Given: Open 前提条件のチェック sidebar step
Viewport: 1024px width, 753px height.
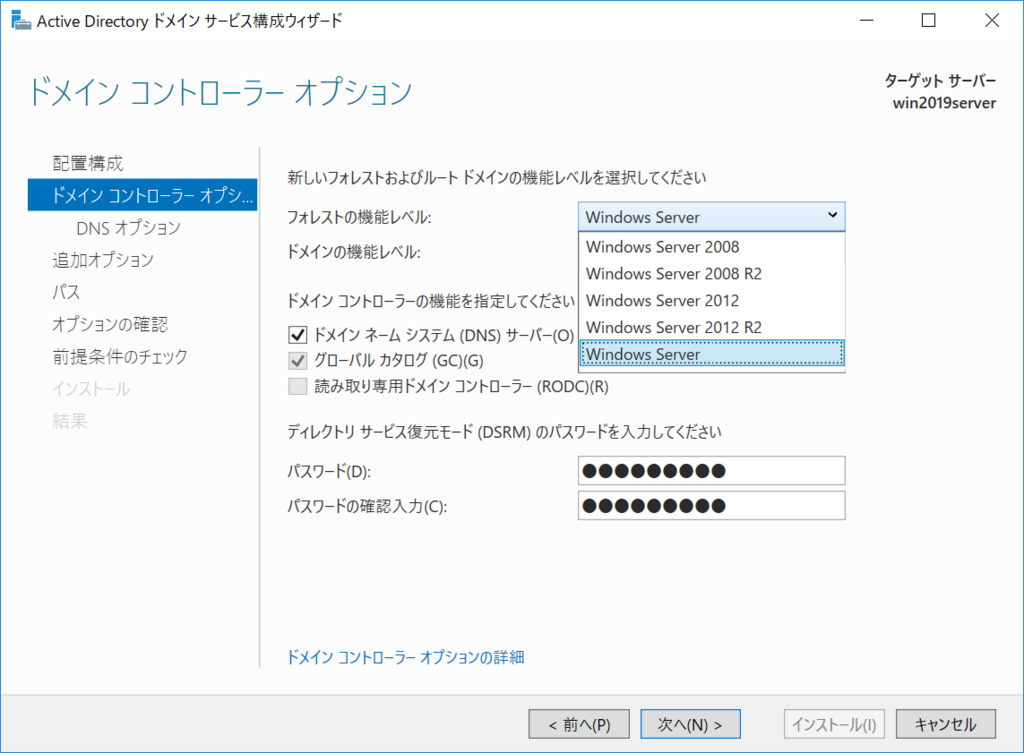Looking at the screenshot, I should (x=120, y=356).
